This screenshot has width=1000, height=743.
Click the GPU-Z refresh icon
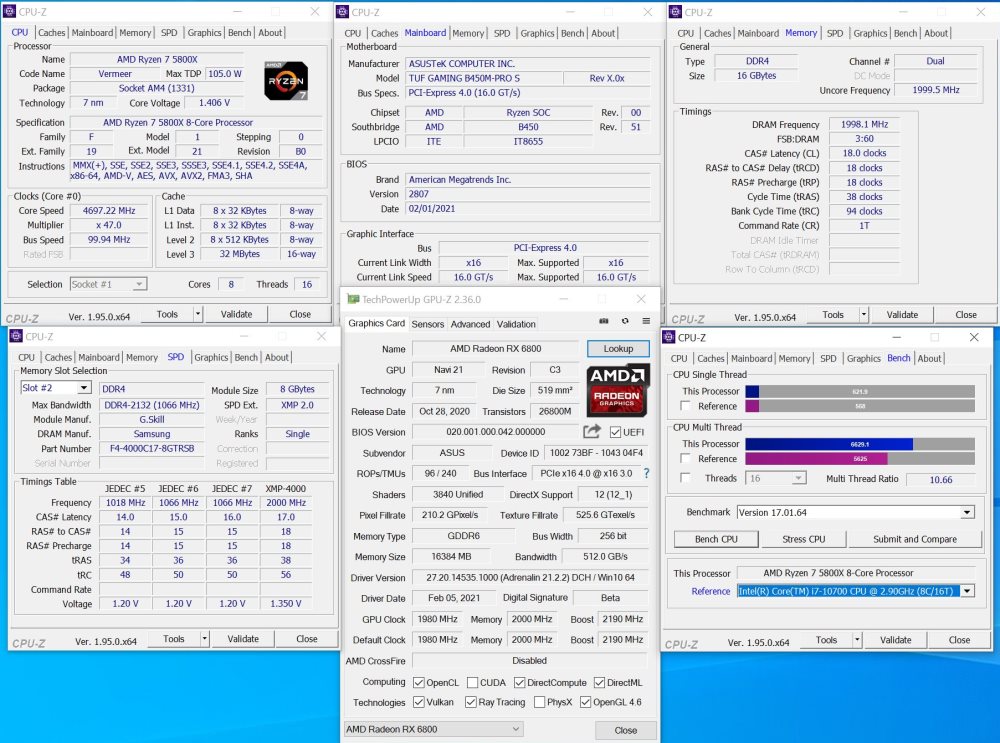(625, 321)
